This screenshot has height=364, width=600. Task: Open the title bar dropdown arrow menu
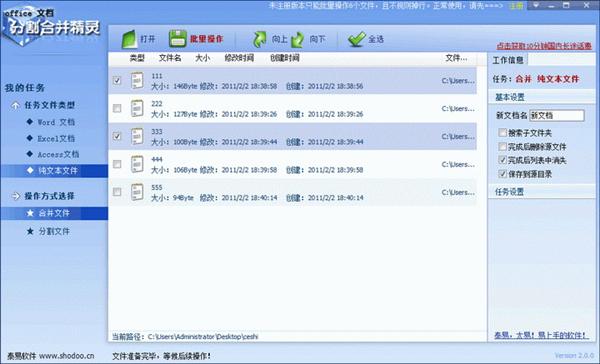(x=536, y=6)
